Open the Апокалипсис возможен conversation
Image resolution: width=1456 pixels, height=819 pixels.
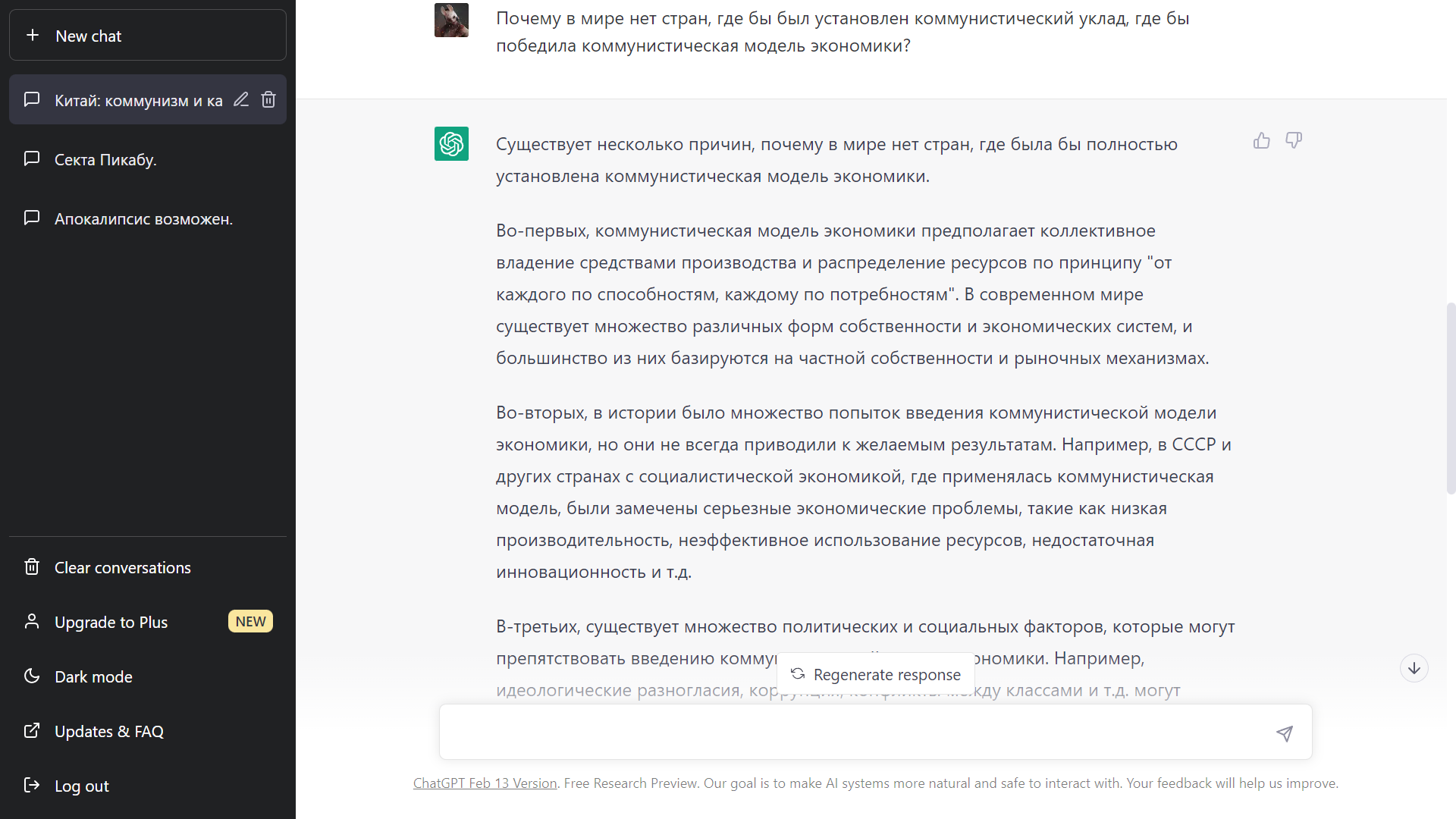coord(143,218)
